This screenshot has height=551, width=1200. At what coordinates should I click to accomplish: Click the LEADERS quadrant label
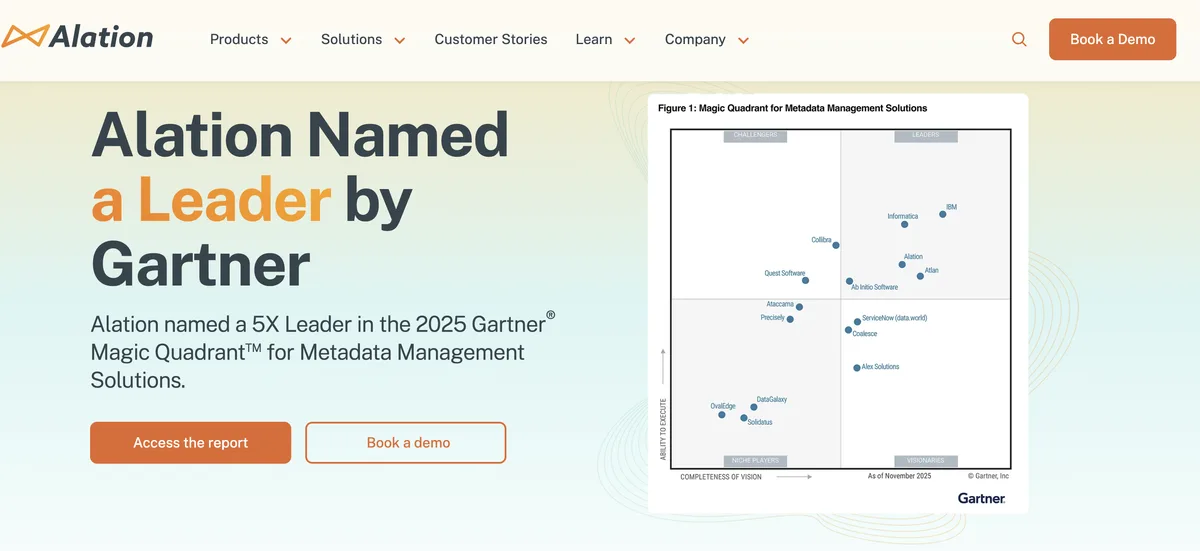[x=925, y=135]
